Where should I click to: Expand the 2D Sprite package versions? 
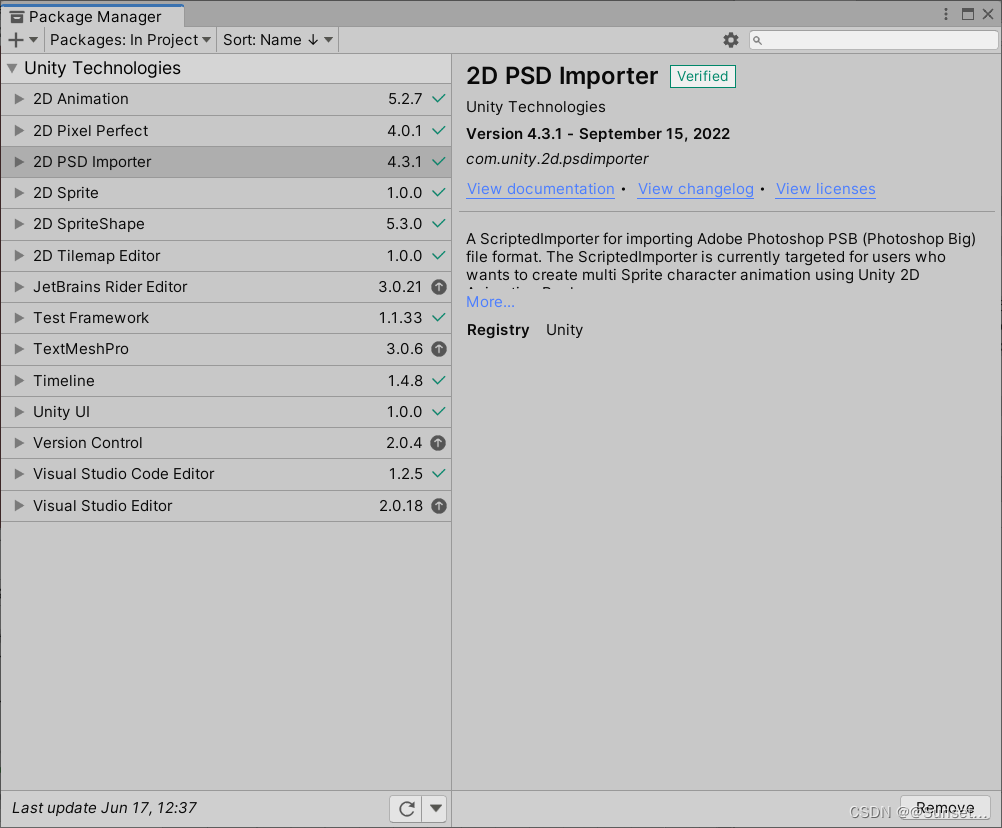pos(19,192)
